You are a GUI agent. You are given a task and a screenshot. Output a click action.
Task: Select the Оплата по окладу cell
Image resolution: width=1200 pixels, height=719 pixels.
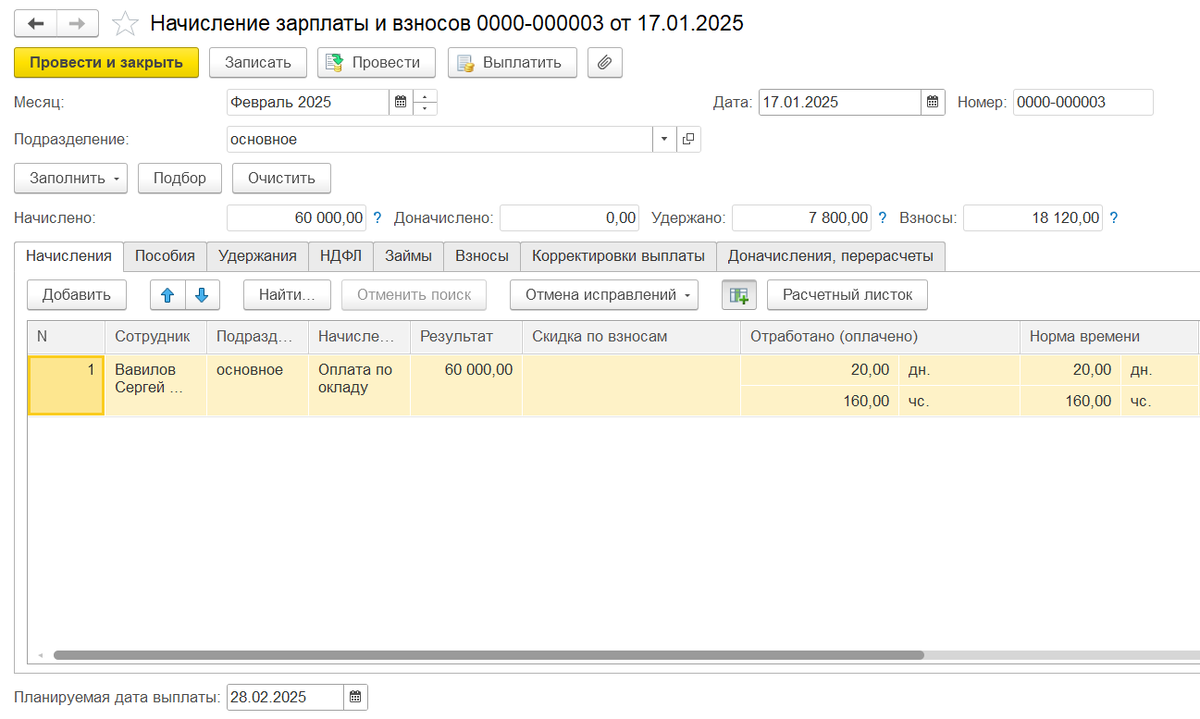pos(359,385)
